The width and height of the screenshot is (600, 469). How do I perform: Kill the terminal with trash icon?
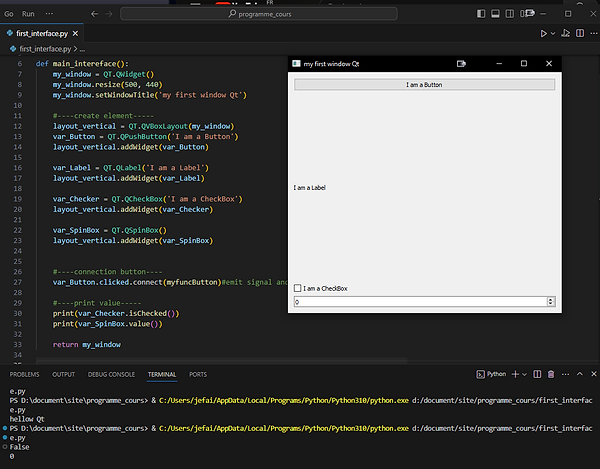pos(551,374)
